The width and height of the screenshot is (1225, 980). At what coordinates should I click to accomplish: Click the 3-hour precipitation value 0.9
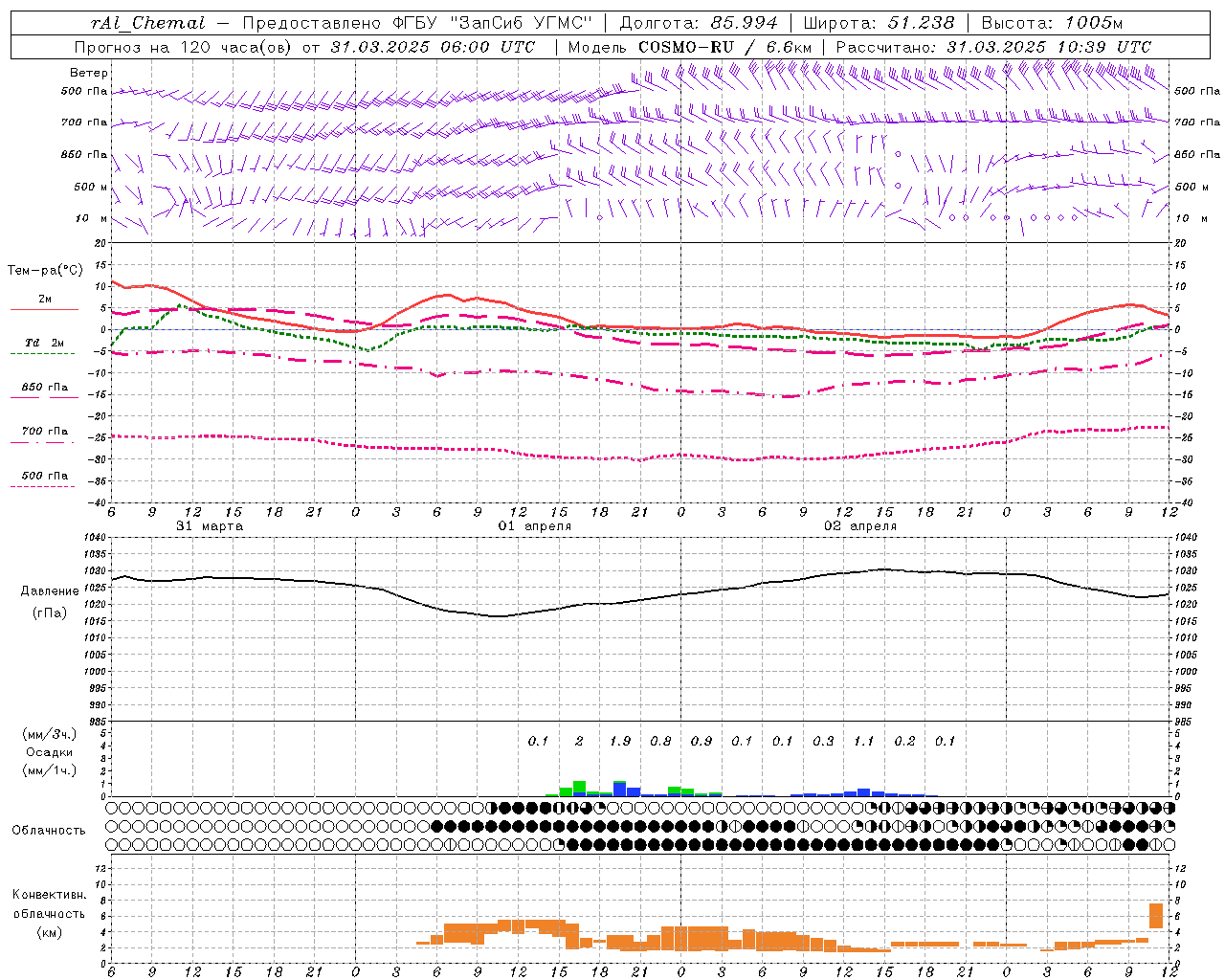point(702,741)
